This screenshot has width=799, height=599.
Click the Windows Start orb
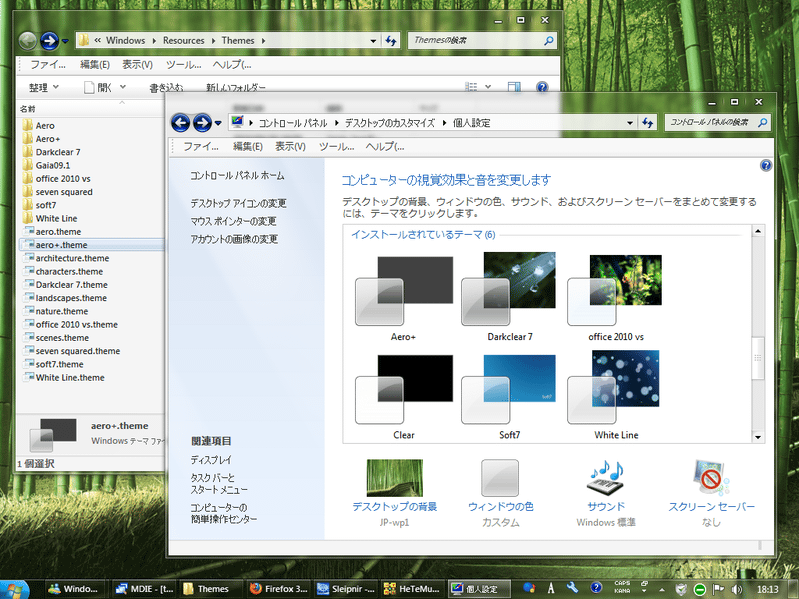click(12, 589)
